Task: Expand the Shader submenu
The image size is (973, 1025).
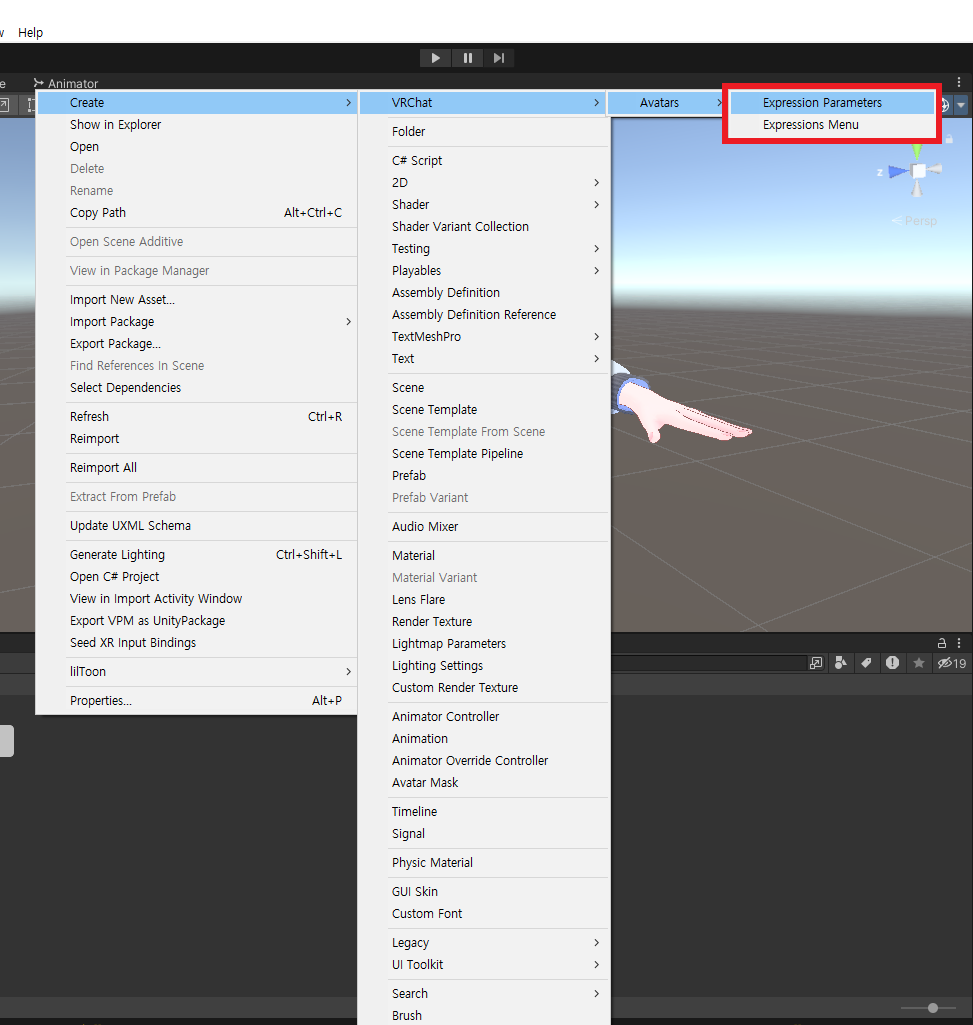Action: pyautogui.click(x=485, y=205)
